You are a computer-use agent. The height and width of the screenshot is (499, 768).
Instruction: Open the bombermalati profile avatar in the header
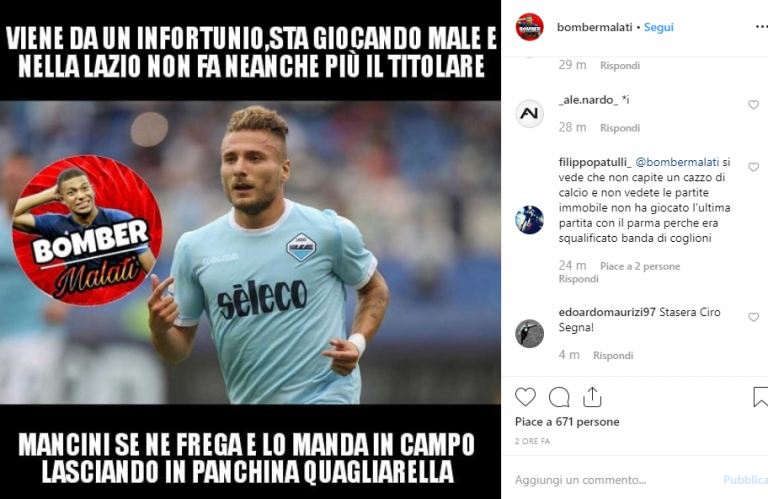[529, 27]
